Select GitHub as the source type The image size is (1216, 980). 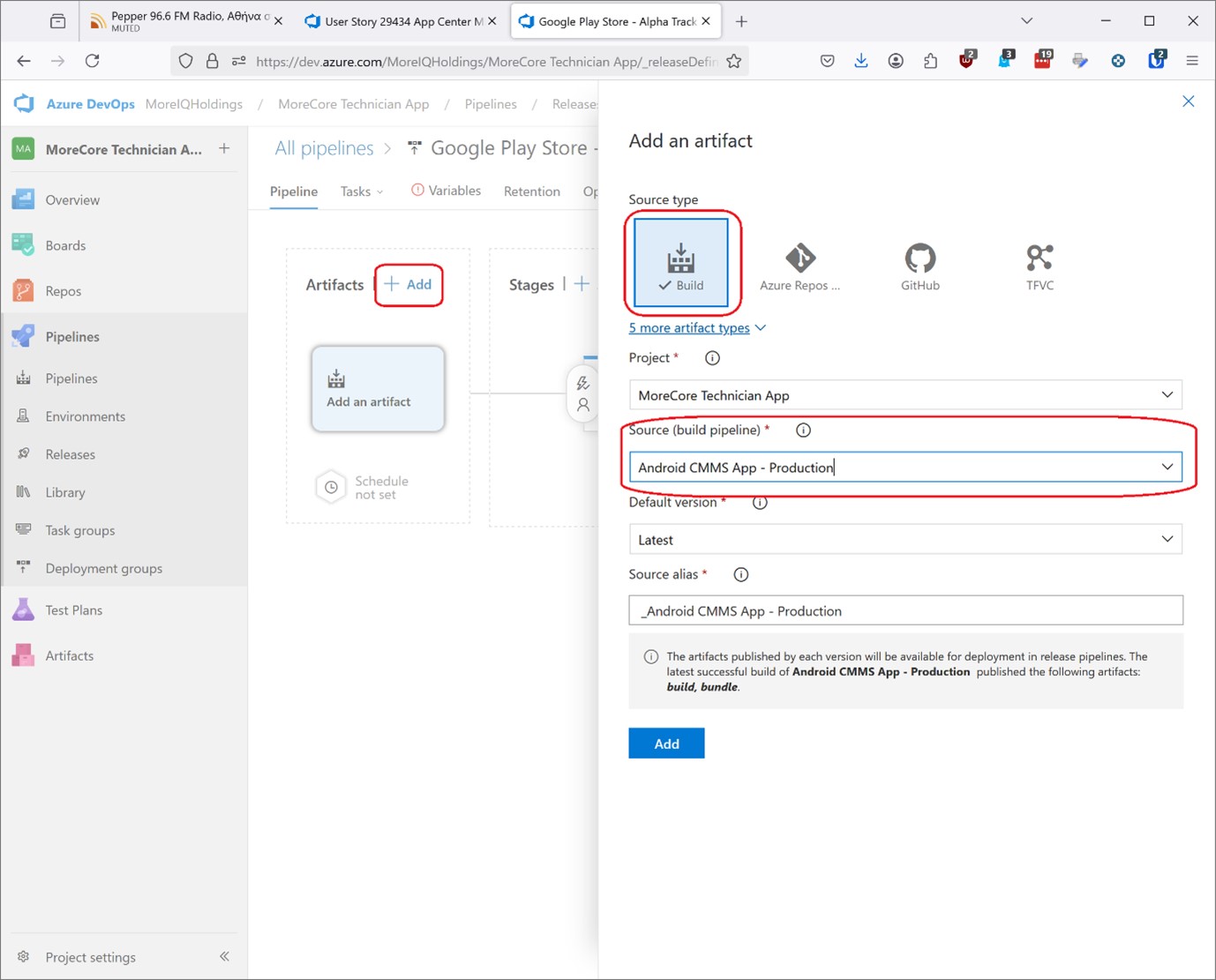point(920,265)
